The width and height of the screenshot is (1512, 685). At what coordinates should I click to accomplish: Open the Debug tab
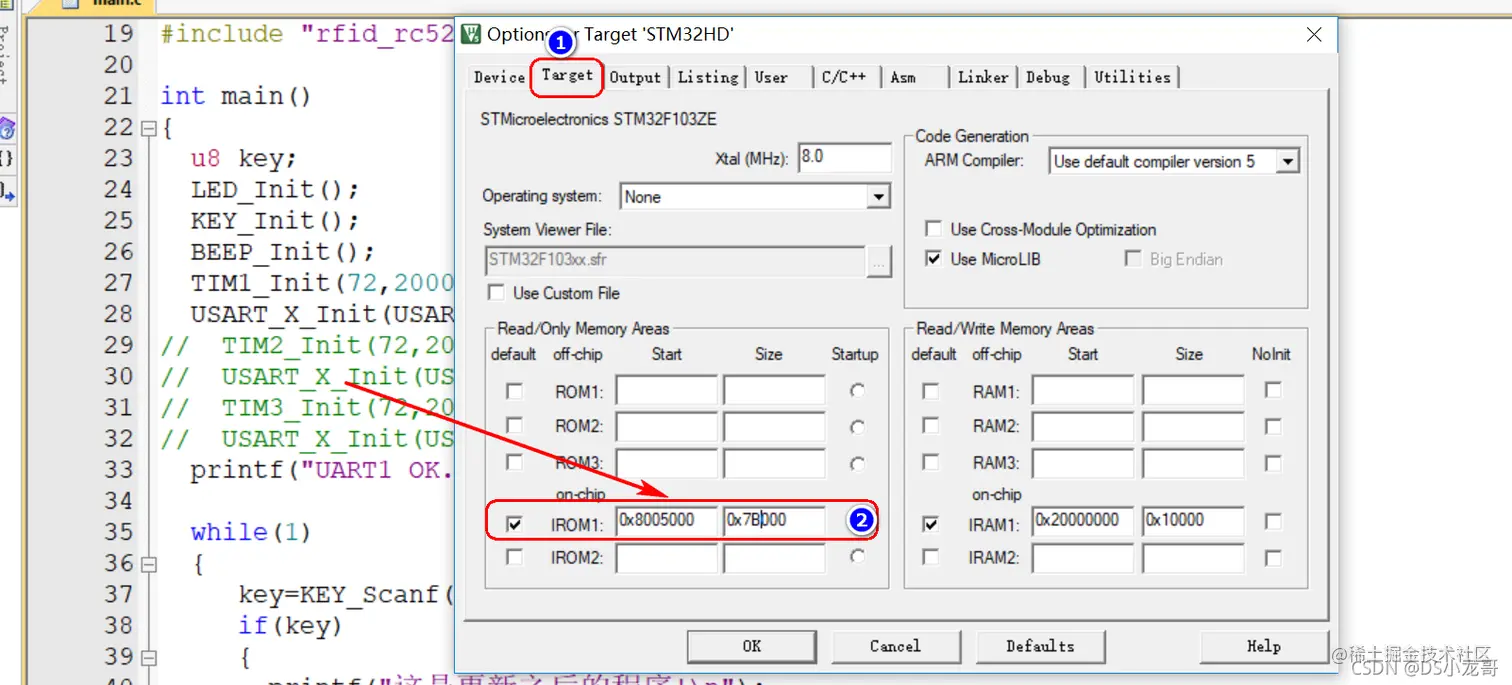tap(1047, 77)
